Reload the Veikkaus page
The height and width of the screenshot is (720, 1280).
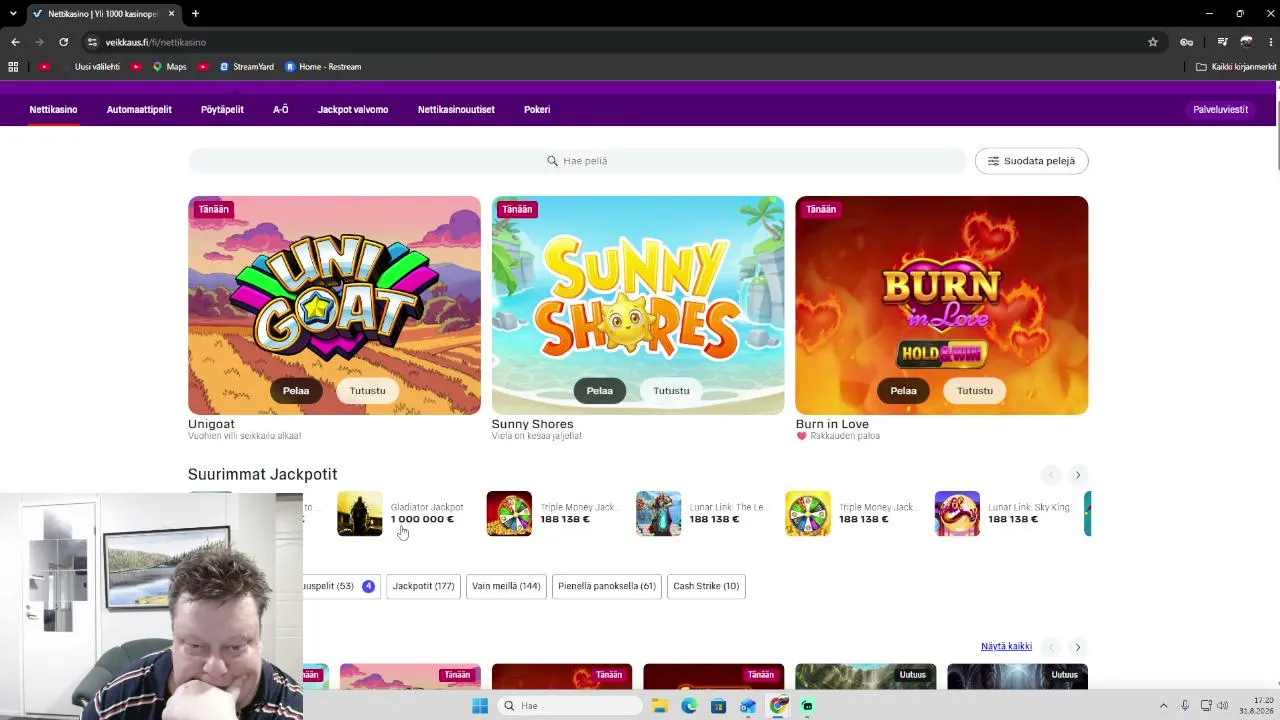pyautogui.click(x=63, y=42)
